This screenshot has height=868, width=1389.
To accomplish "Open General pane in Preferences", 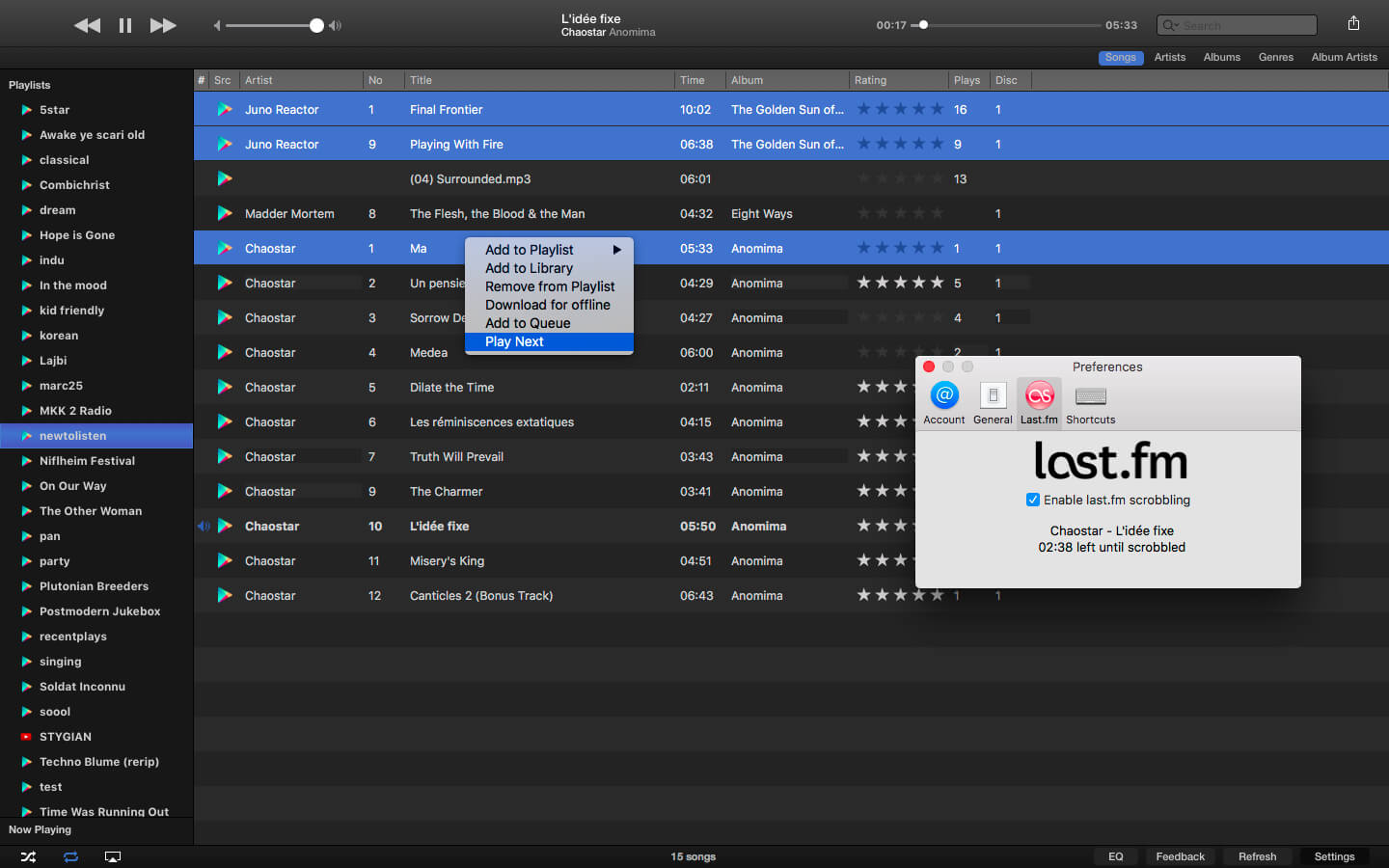I will pos(993,402).
